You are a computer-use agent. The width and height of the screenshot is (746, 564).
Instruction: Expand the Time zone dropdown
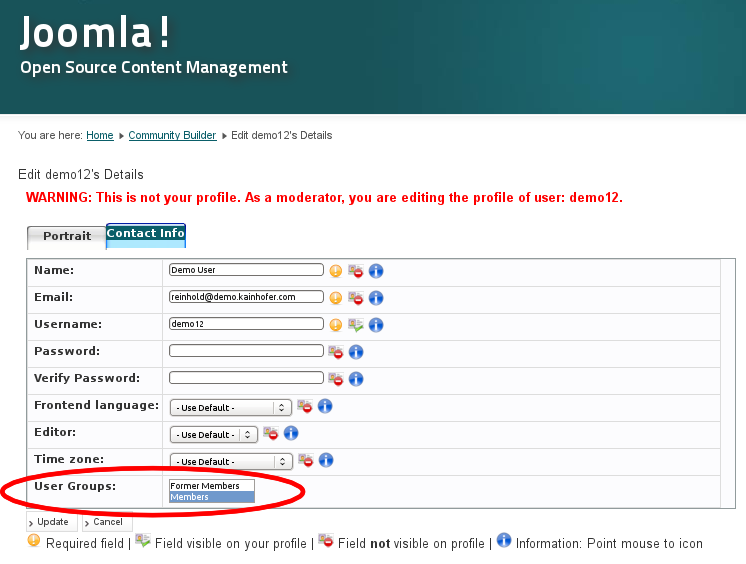(230, 462)
